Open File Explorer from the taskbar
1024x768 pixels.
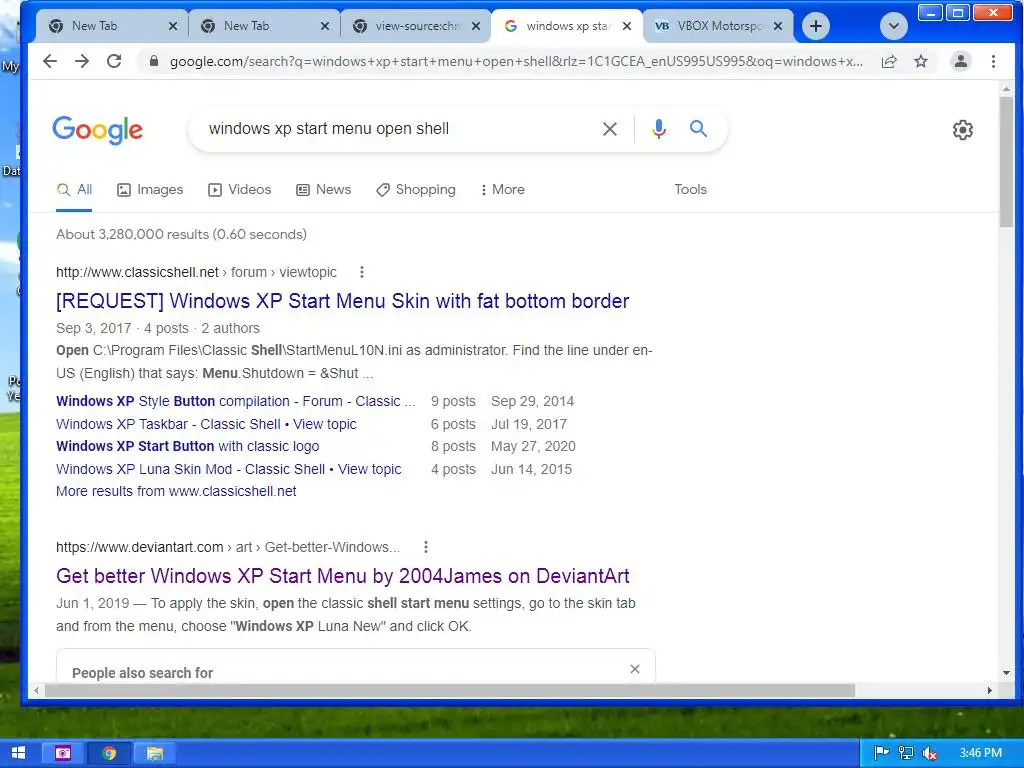155,753
